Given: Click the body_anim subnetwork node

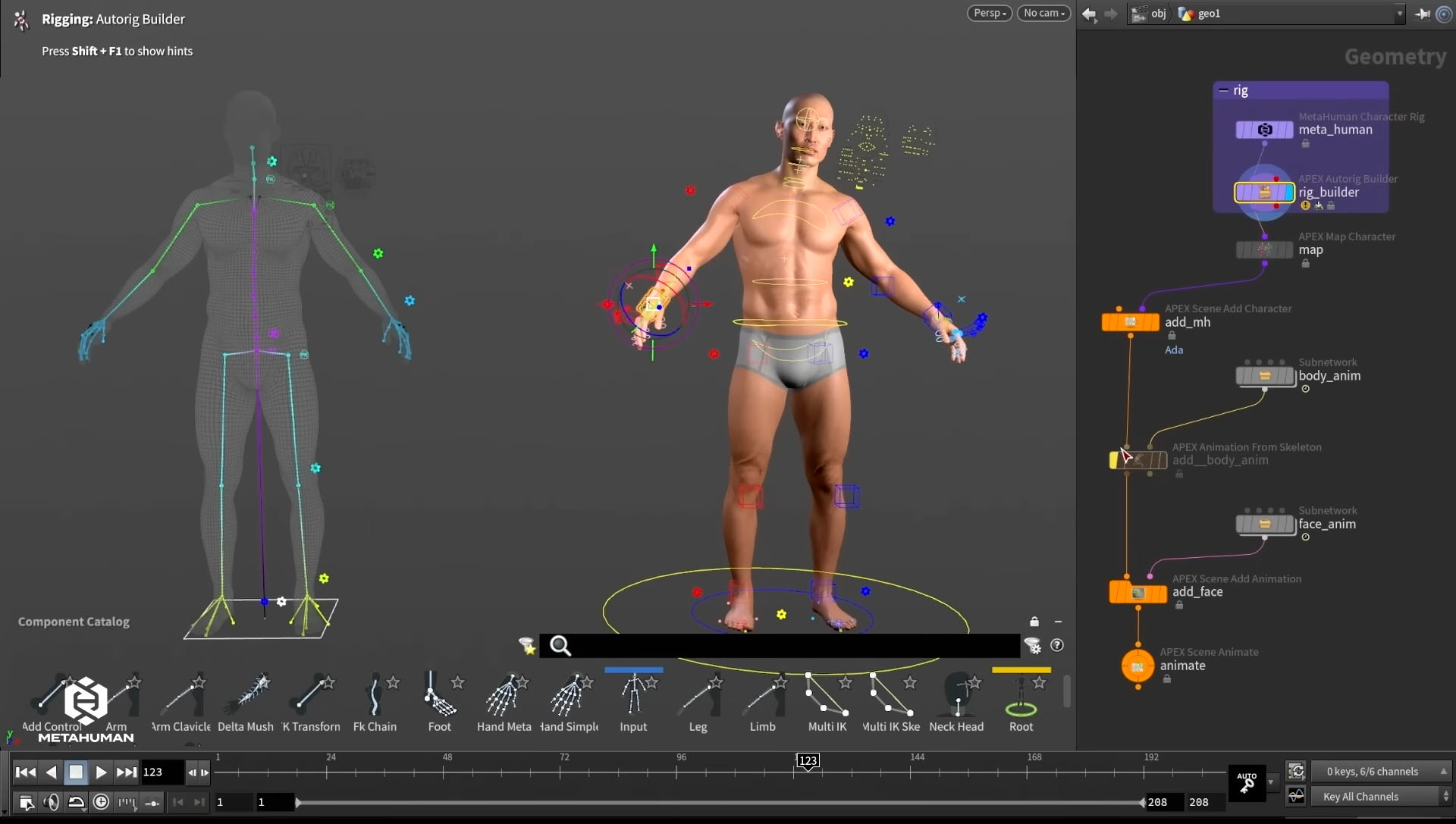Looking at the screenshot, I should pos(1264,376).
